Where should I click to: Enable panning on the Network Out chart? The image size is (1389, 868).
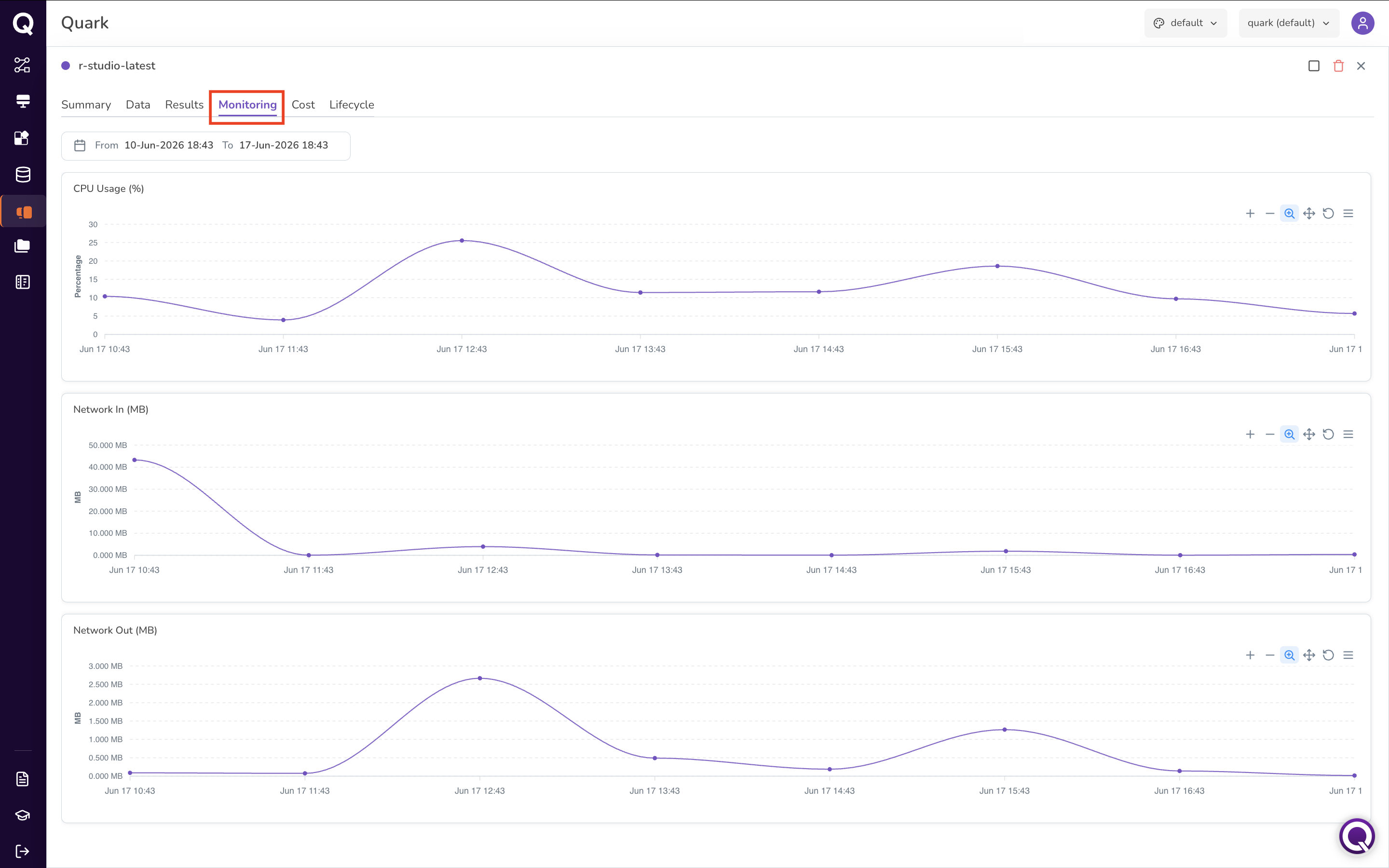[1308, 655]
